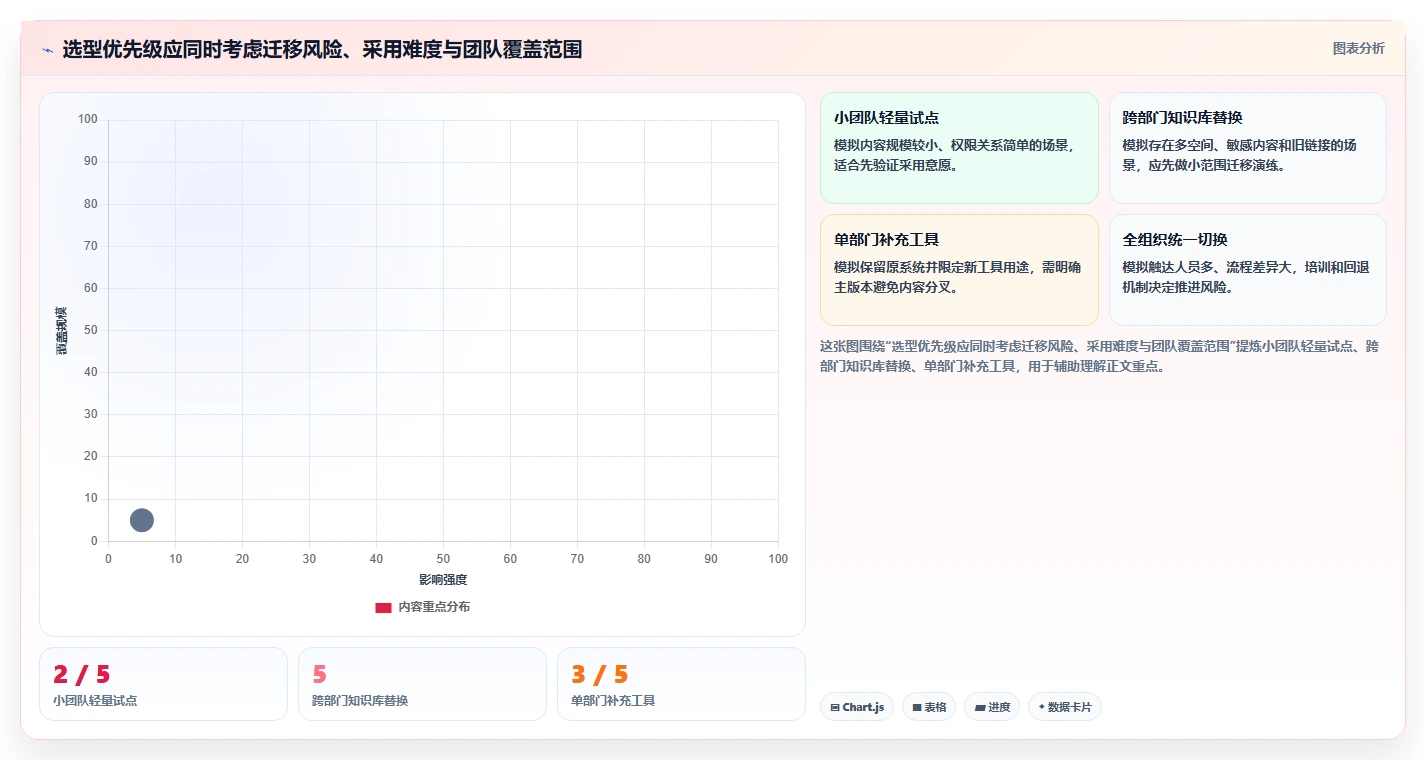The height and width of the screenshot is (760, 1426).
Task: Click the 覆盖规模 y-axis title
Action: (61, 330)
